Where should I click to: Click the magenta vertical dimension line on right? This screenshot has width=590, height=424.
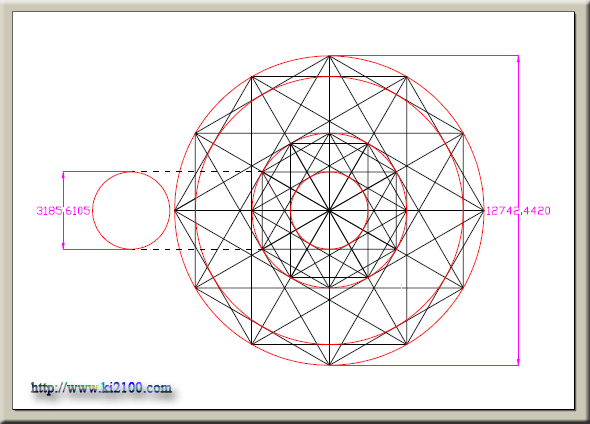[519, 210]
